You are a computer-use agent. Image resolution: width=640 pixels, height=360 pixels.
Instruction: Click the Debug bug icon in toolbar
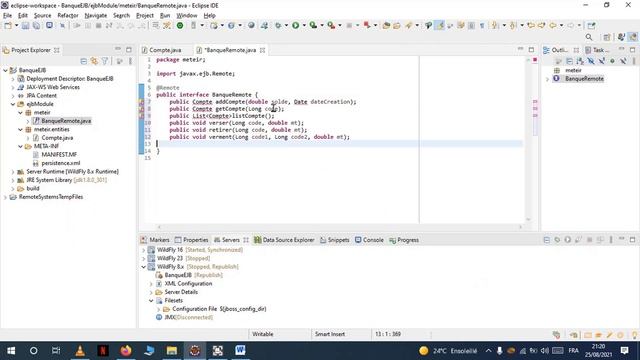tap(278, 26)
